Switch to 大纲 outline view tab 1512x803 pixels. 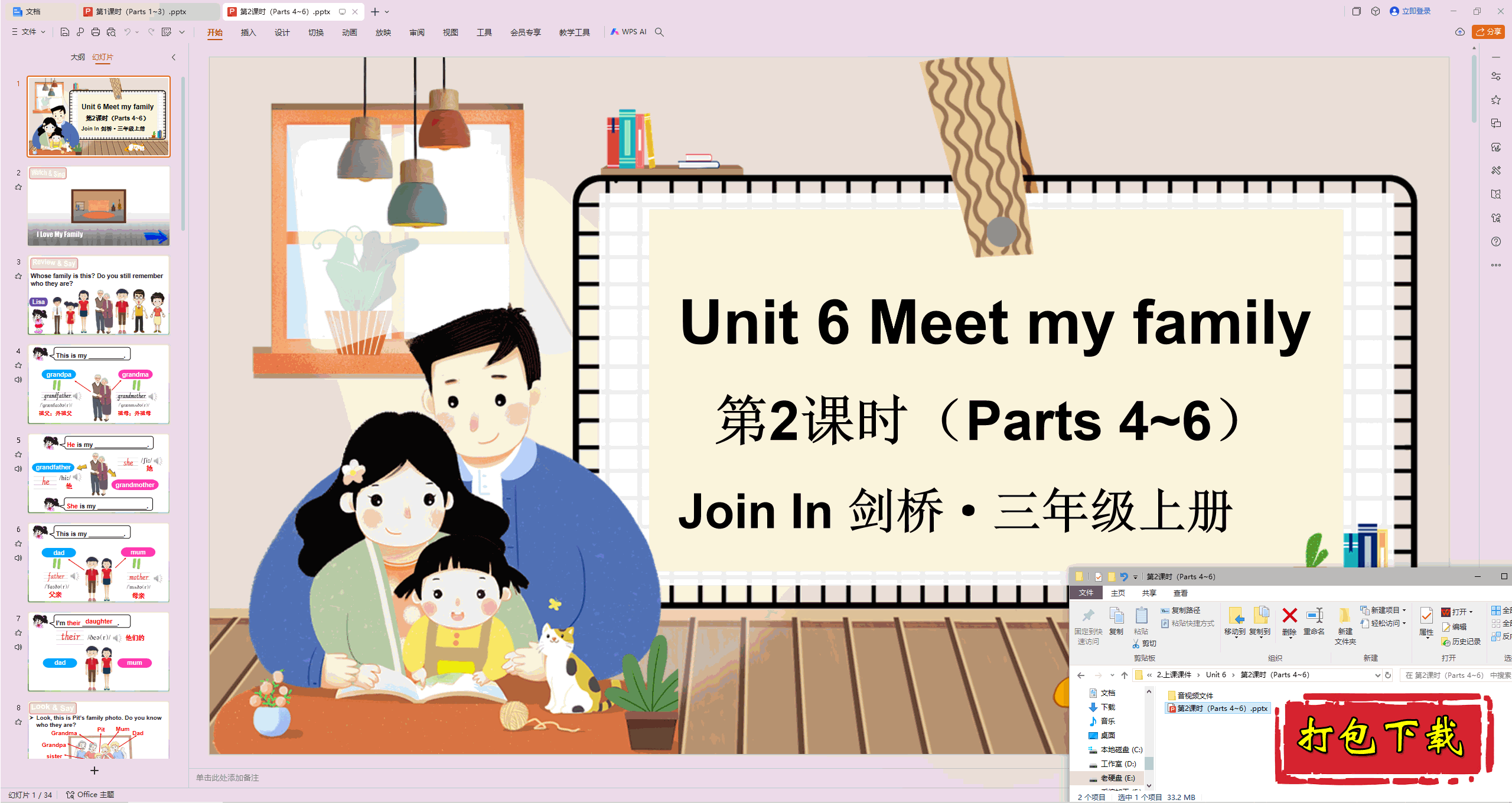coord(77,57)
